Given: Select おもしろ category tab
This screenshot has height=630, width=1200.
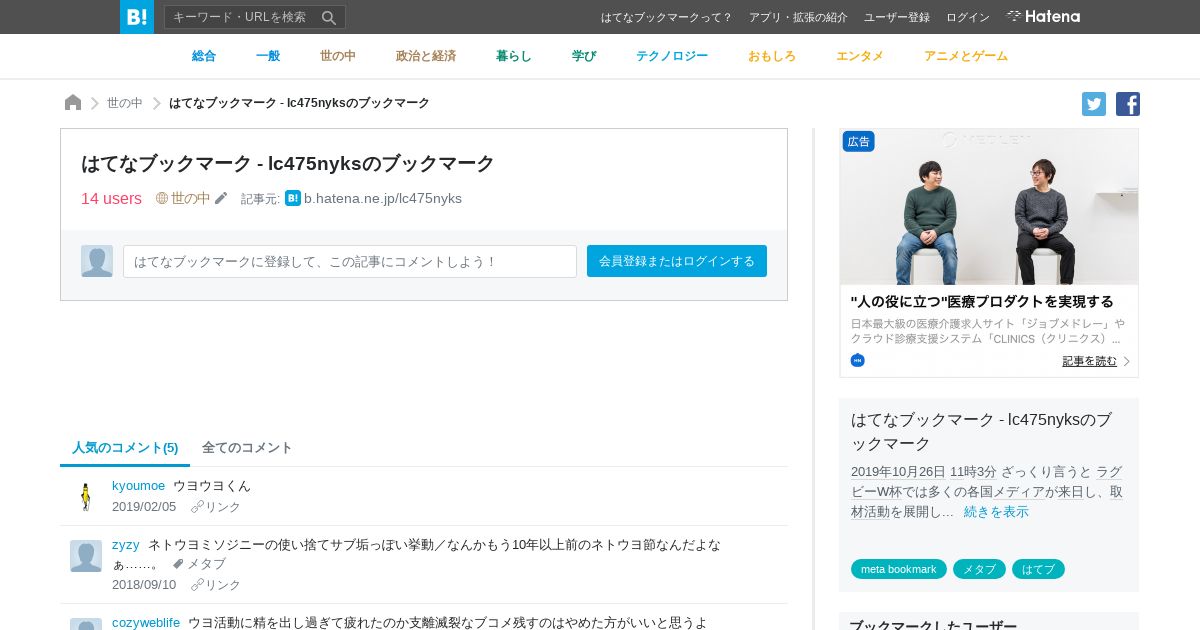Looking at the screenshot, I should tap(772, 56).
